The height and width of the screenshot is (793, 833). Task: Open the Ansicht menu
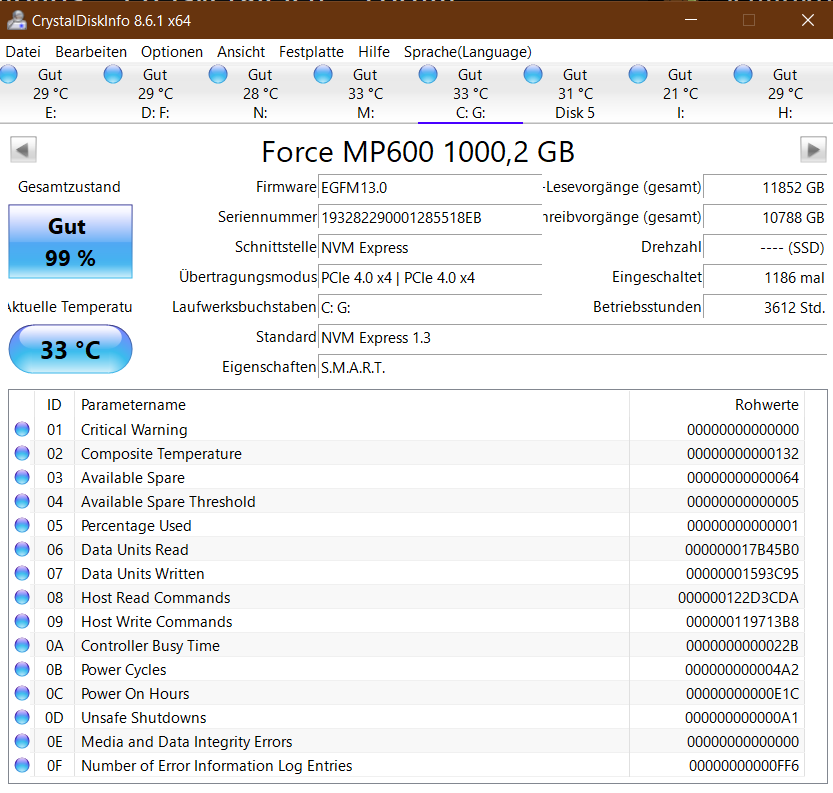click(241, 52)
